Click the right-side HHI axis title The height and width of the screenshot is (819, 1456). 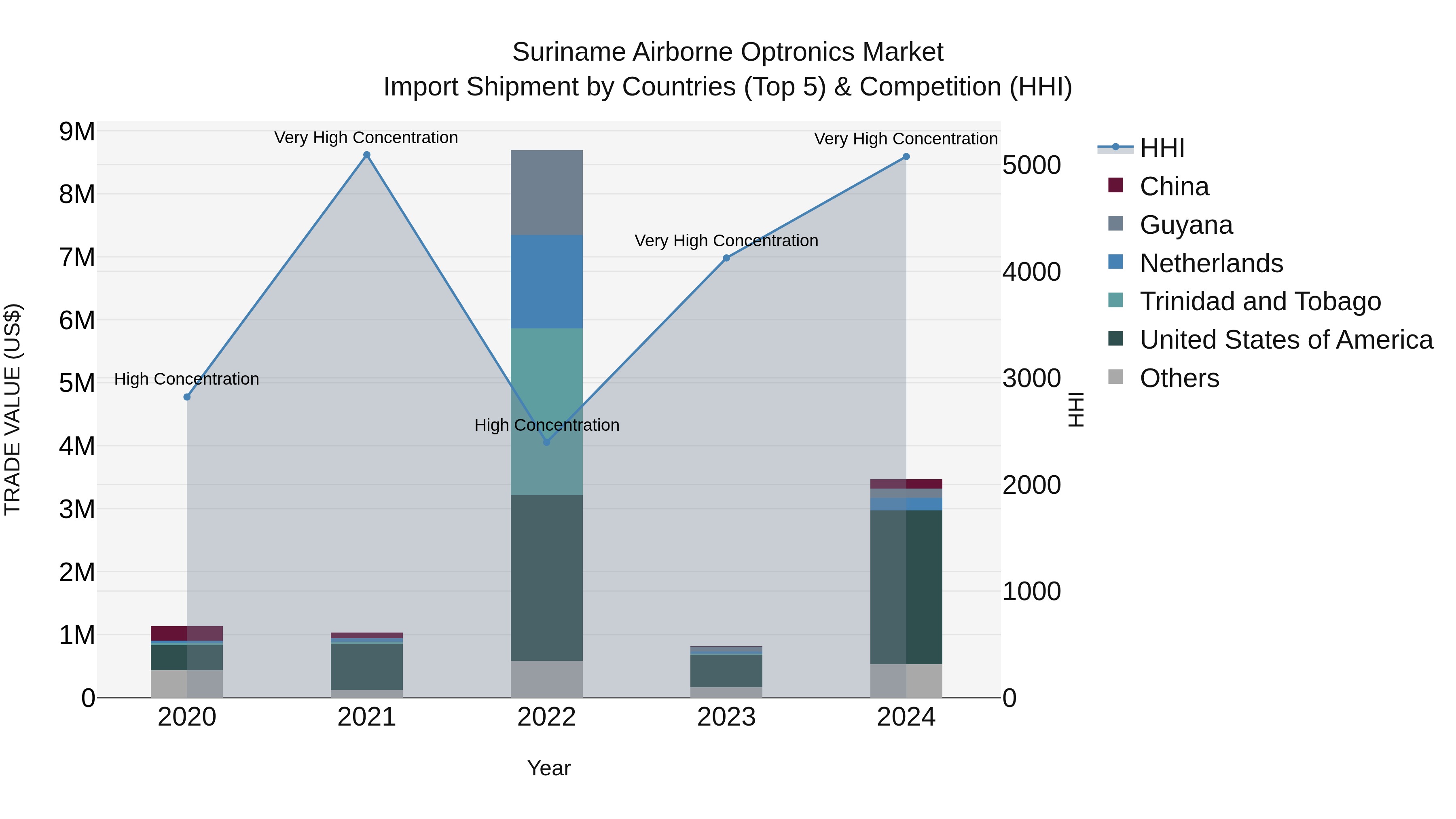[1075, 409]
